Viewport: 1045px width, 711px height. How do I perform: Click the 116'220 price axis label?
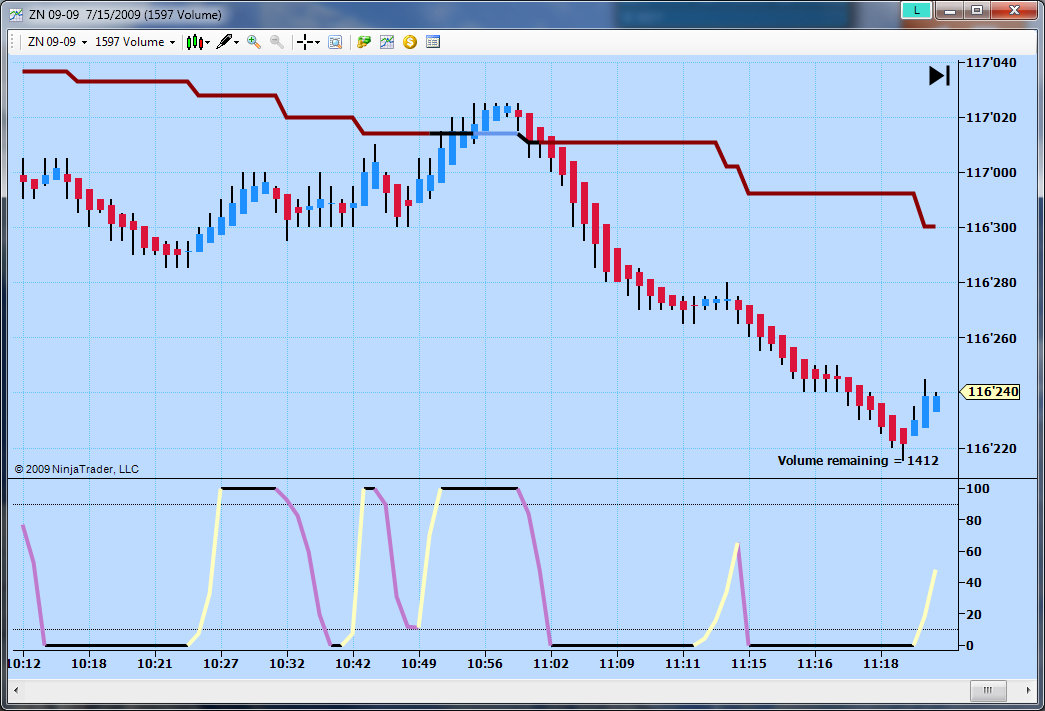point(991,448)
